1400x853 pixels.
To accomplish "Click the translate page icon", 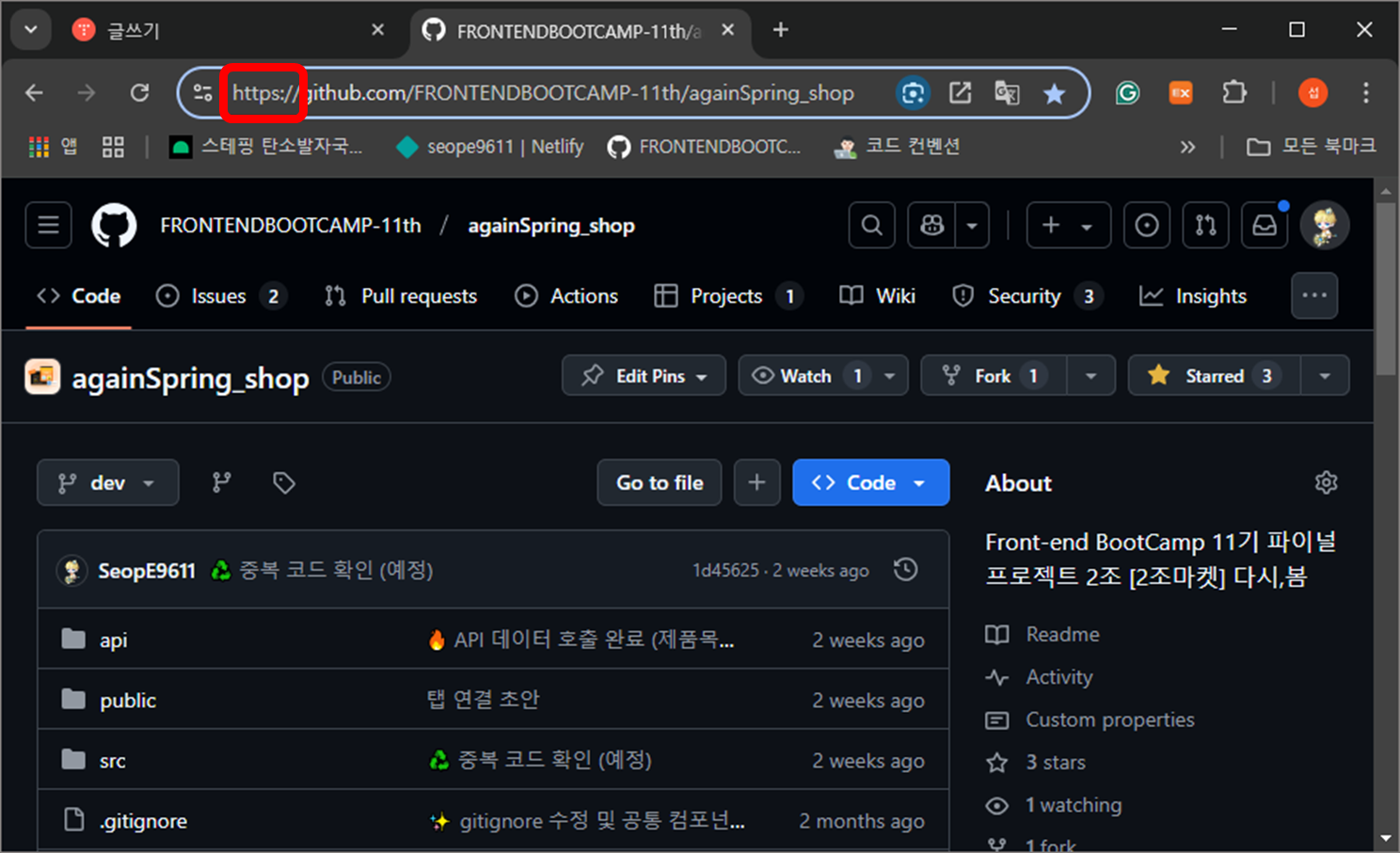I will [x=1007, y=93].
